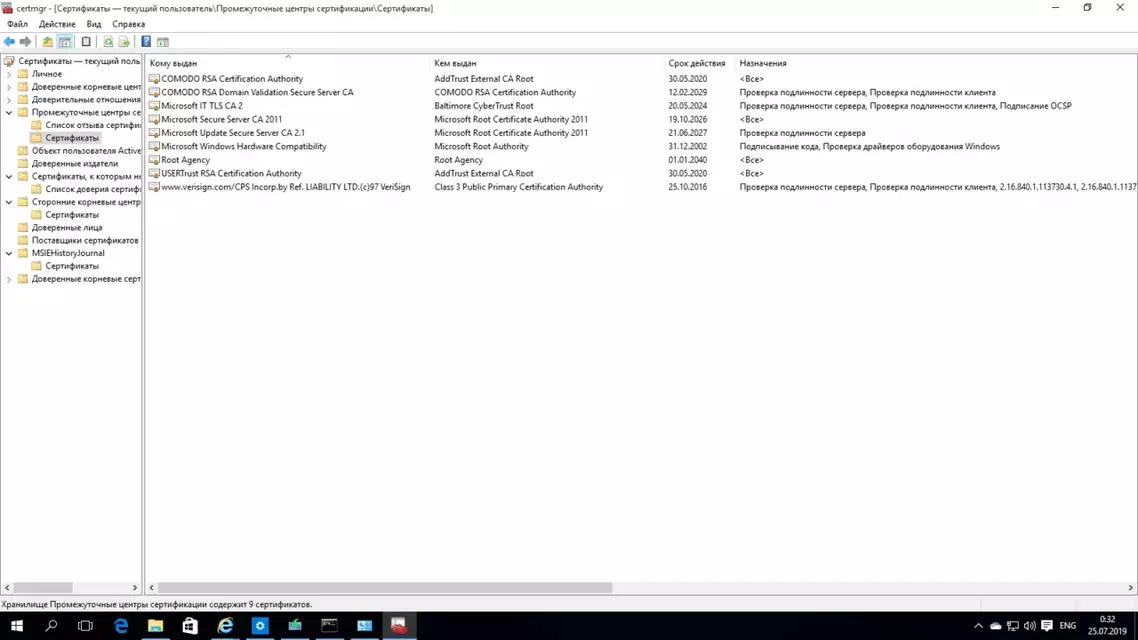Expand the Доверительные отношения node
1138x640 pixels.
[9, 99]
